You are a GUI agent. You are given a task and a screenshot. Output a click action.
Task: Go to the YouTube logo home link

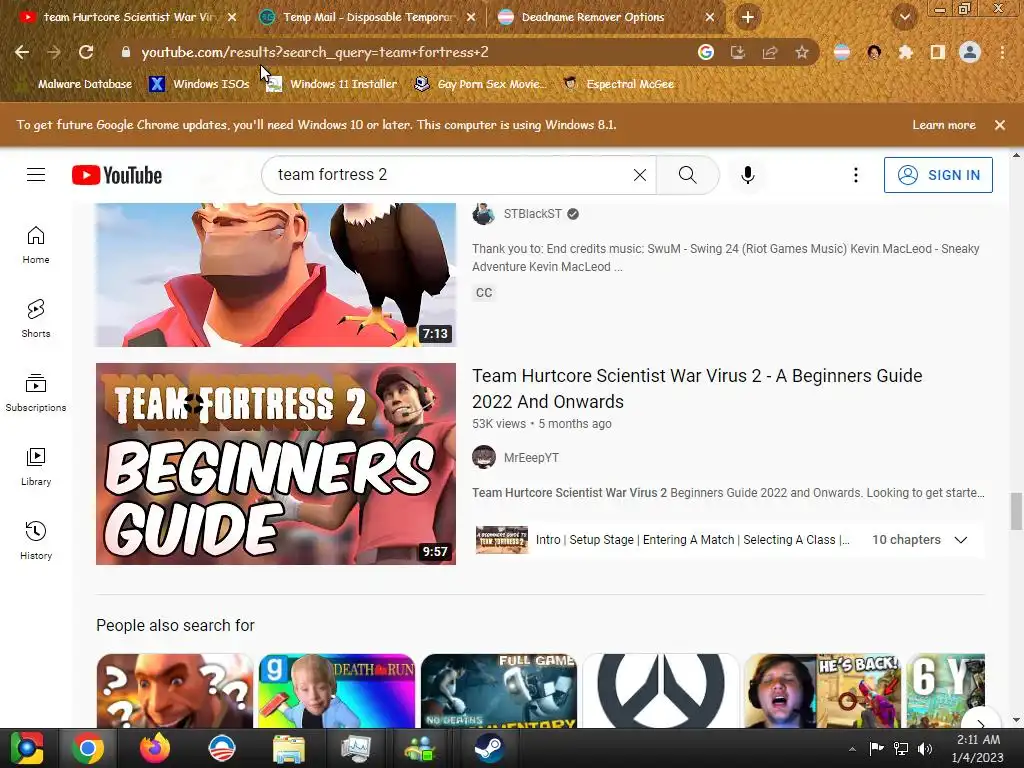117,175
